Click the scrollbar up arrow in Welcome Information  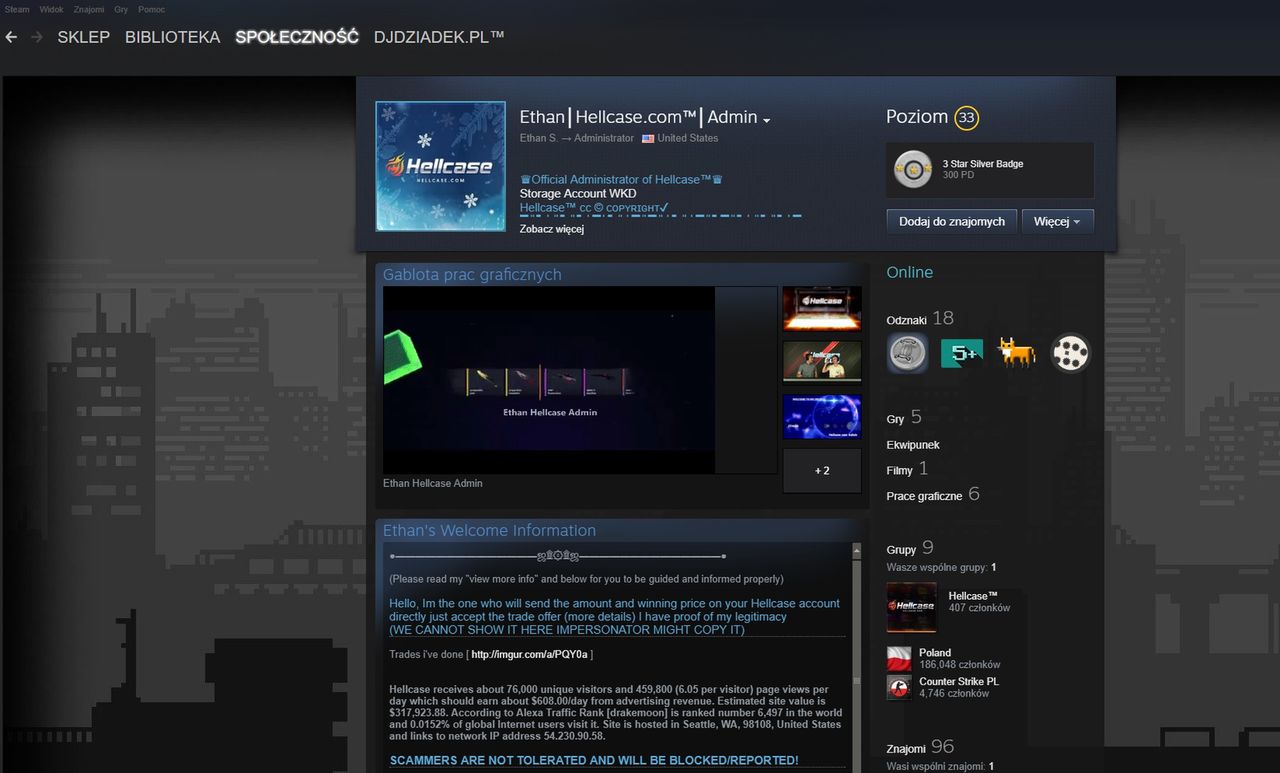point(856,550)
